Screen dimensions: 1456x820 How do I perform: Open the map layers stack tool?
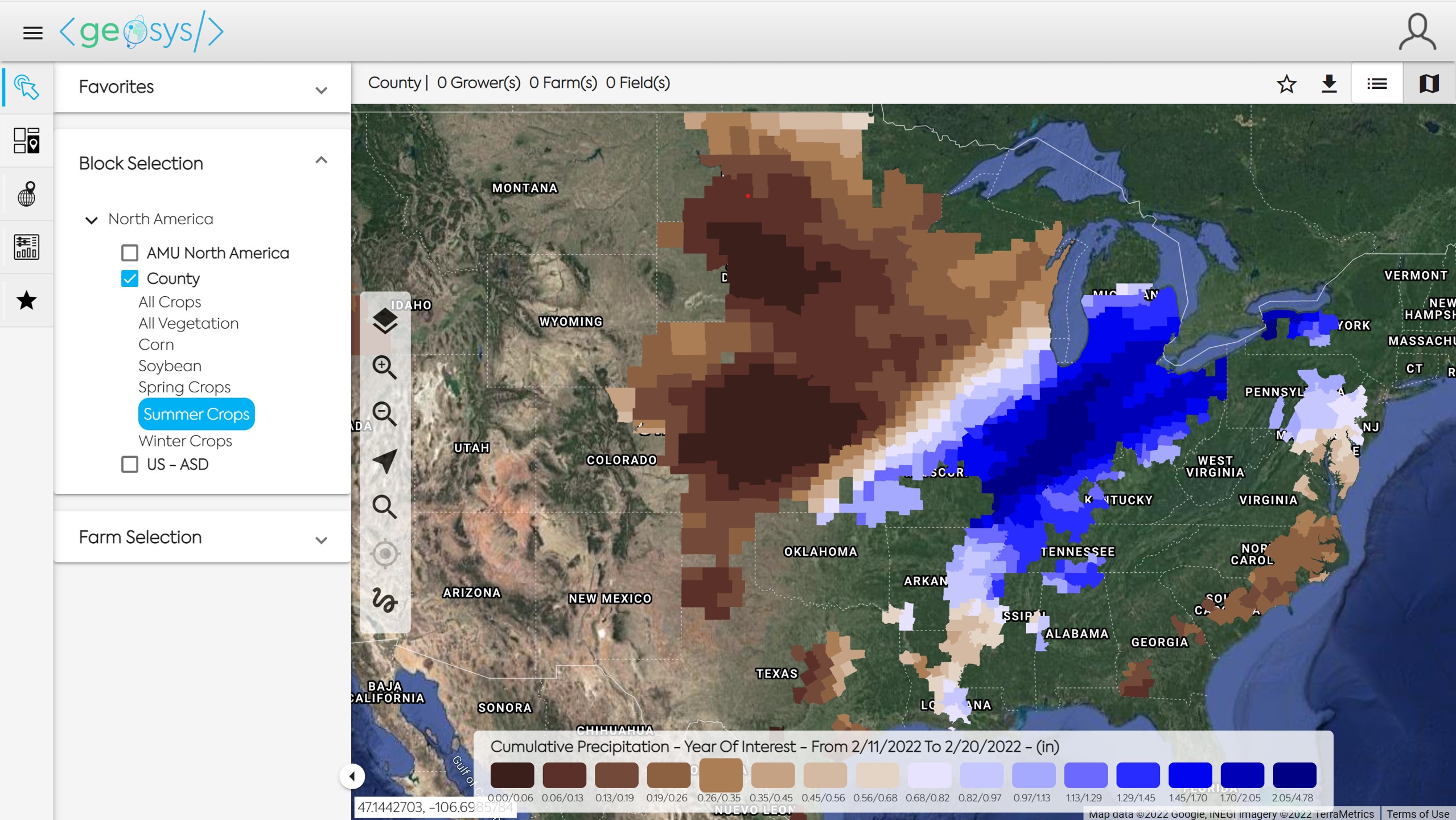coord(385,321)
